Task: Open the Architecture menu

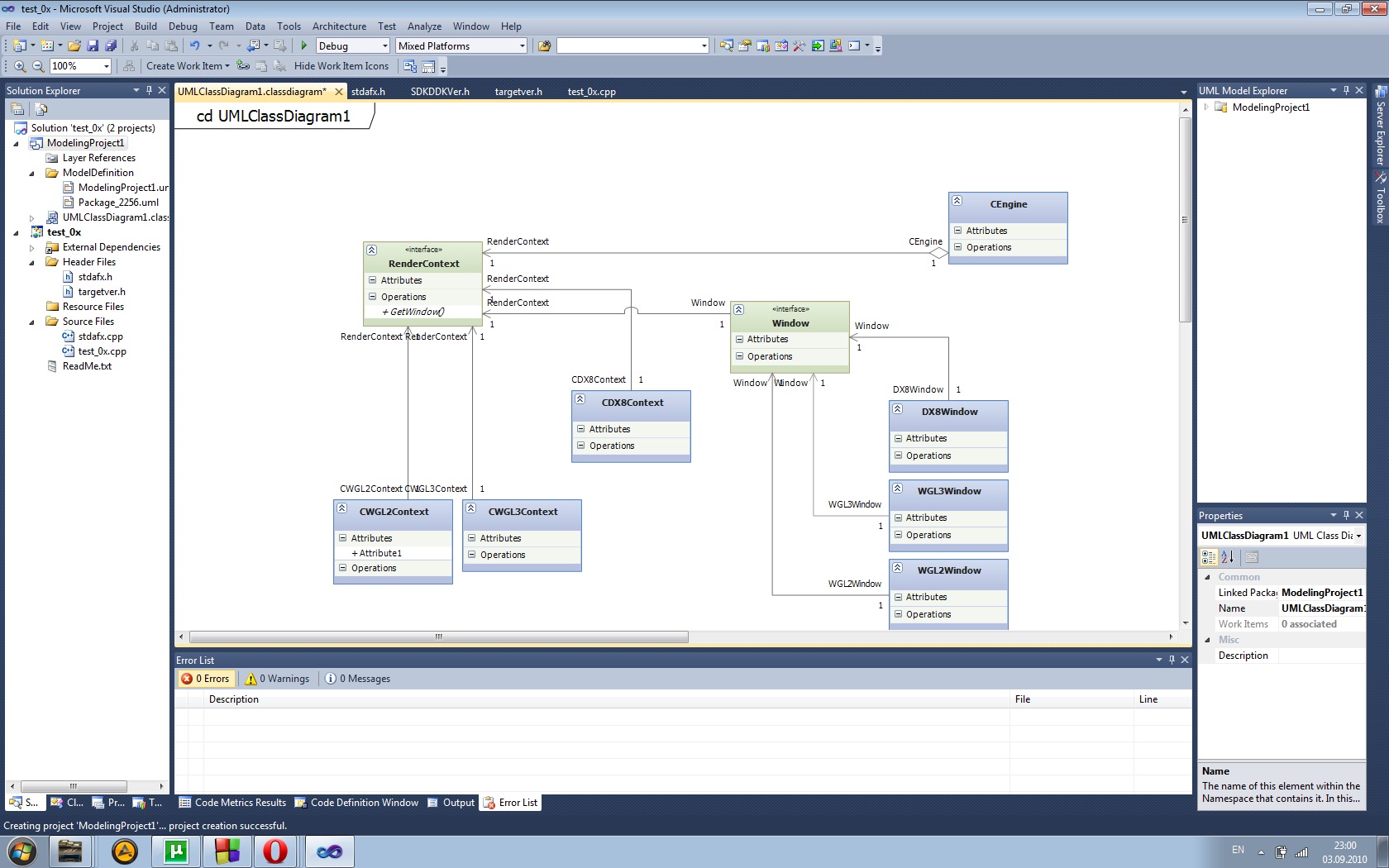Action: click(339, 26)
